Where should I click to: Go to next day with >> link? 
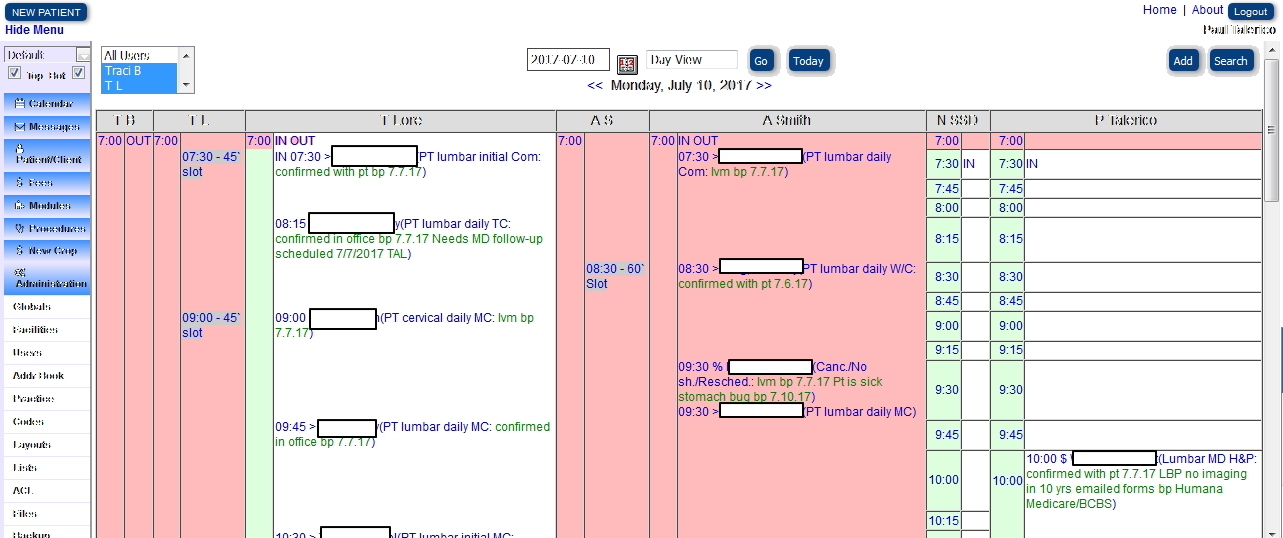click(764, 86)
